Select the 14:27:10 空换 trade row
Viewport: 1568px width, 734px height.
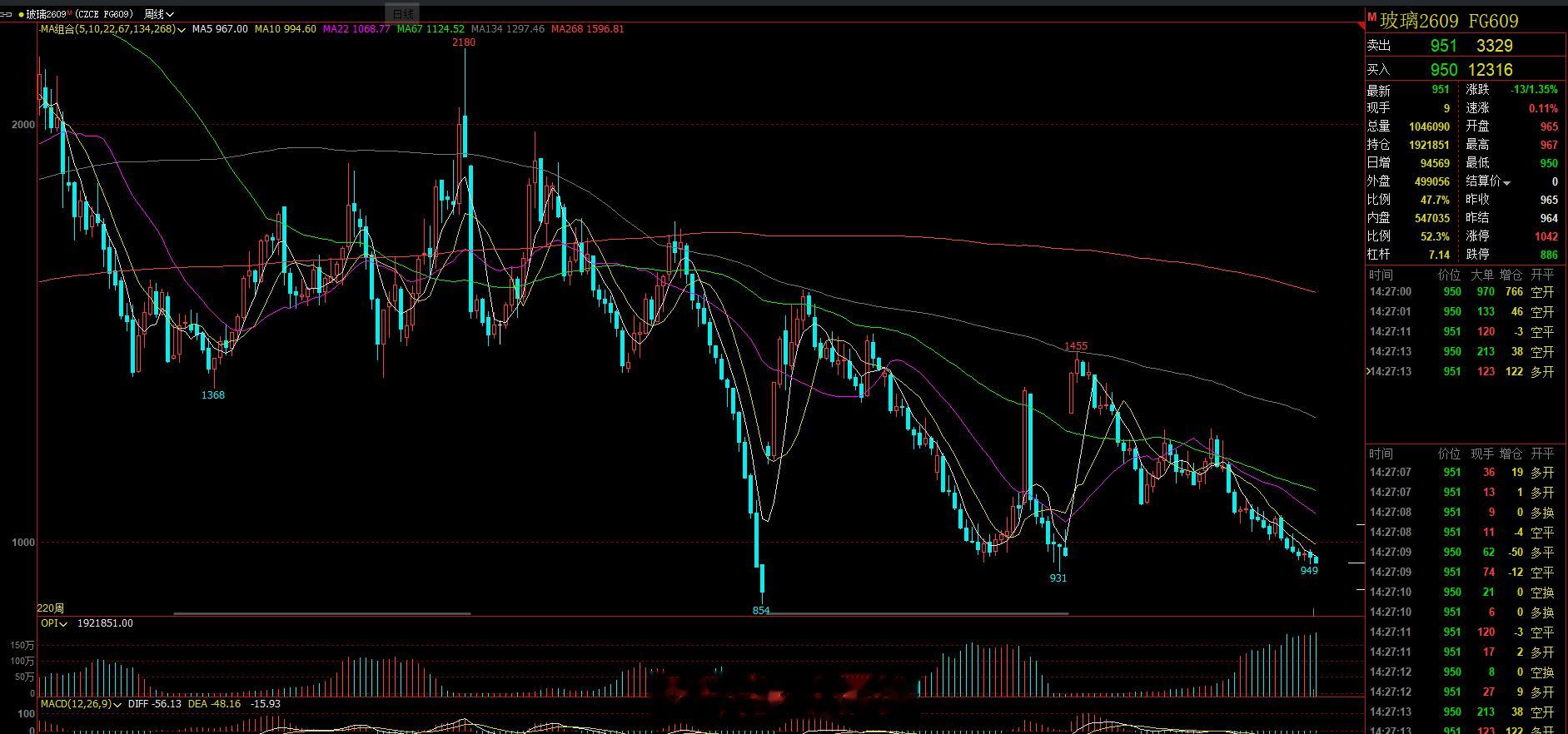[x=1464, y=593]
